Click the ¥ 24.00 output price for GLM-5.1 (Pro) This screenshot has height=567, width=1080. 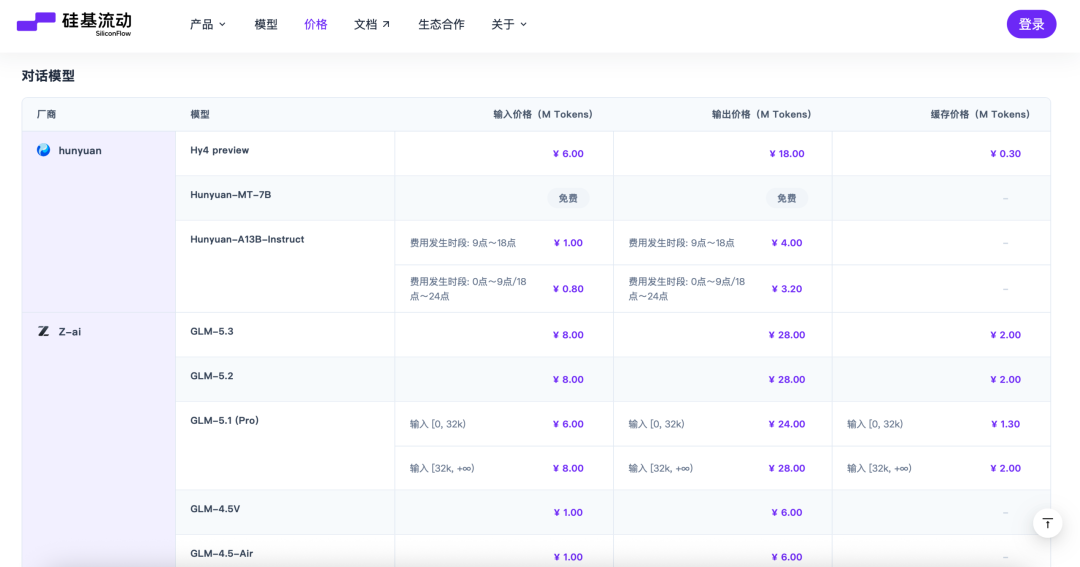787,424
